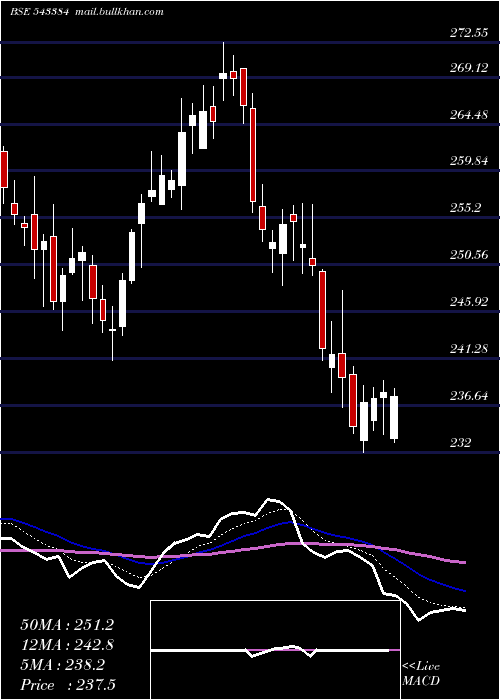Click the Price : 237.5 readout
The height and width of the screenshot is (700, 500).
68,685
